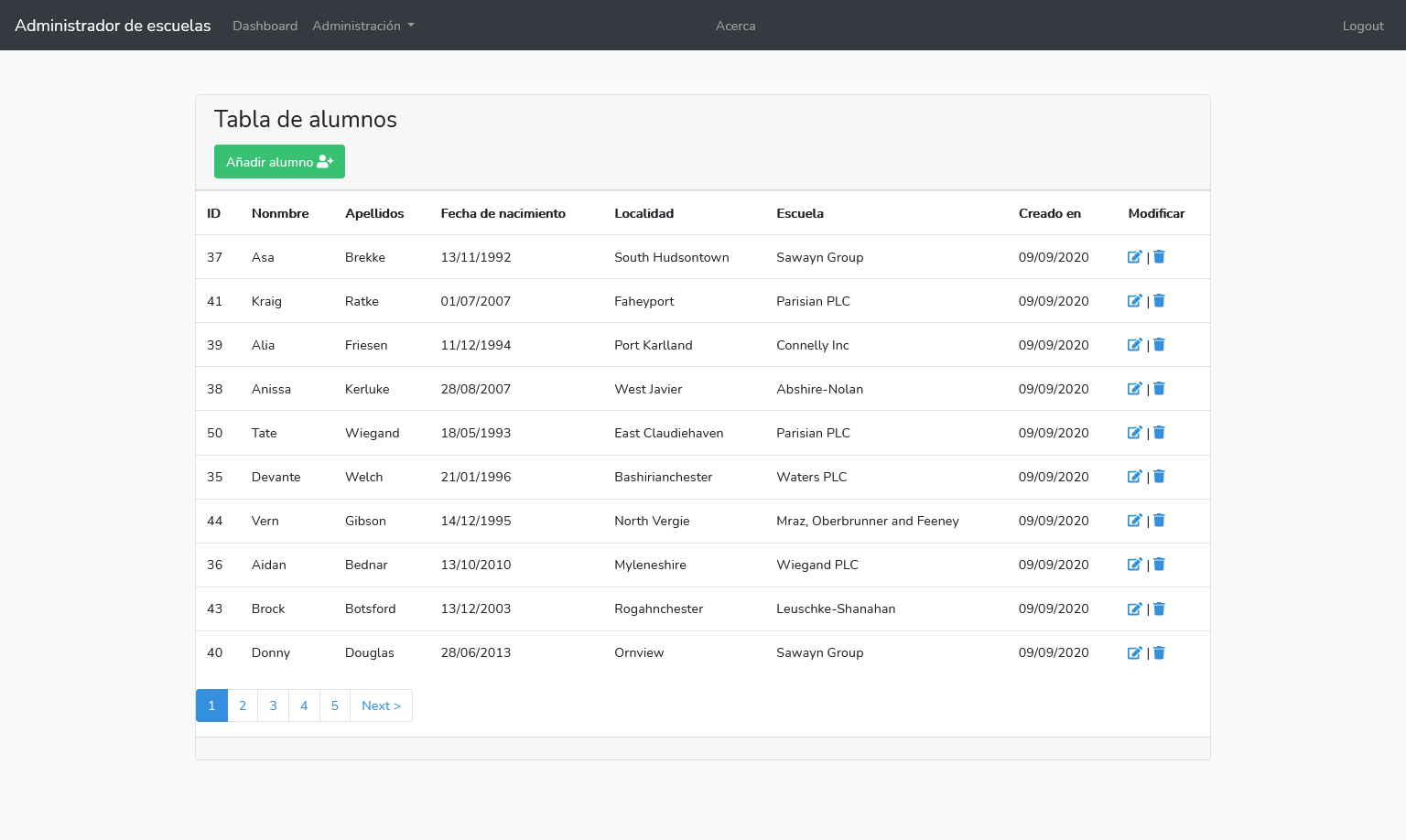Screen dimensions: 1406x840
Task: Remove Alia Friesen with trash icon
Action: [1159, 345]
